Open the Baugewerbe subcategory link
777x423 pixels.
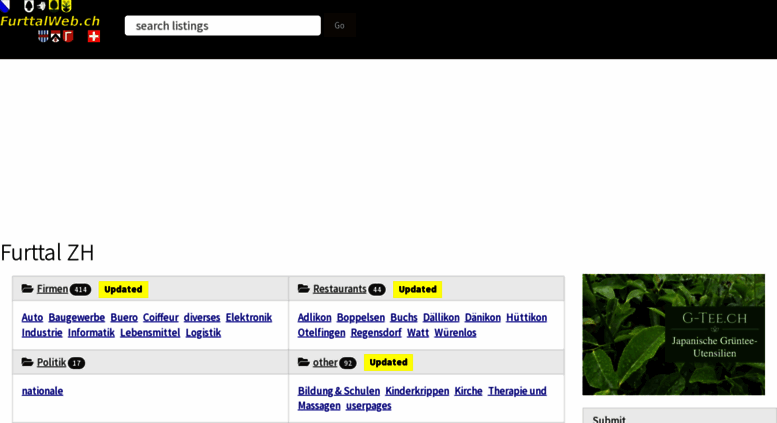[x=77, y=317]
